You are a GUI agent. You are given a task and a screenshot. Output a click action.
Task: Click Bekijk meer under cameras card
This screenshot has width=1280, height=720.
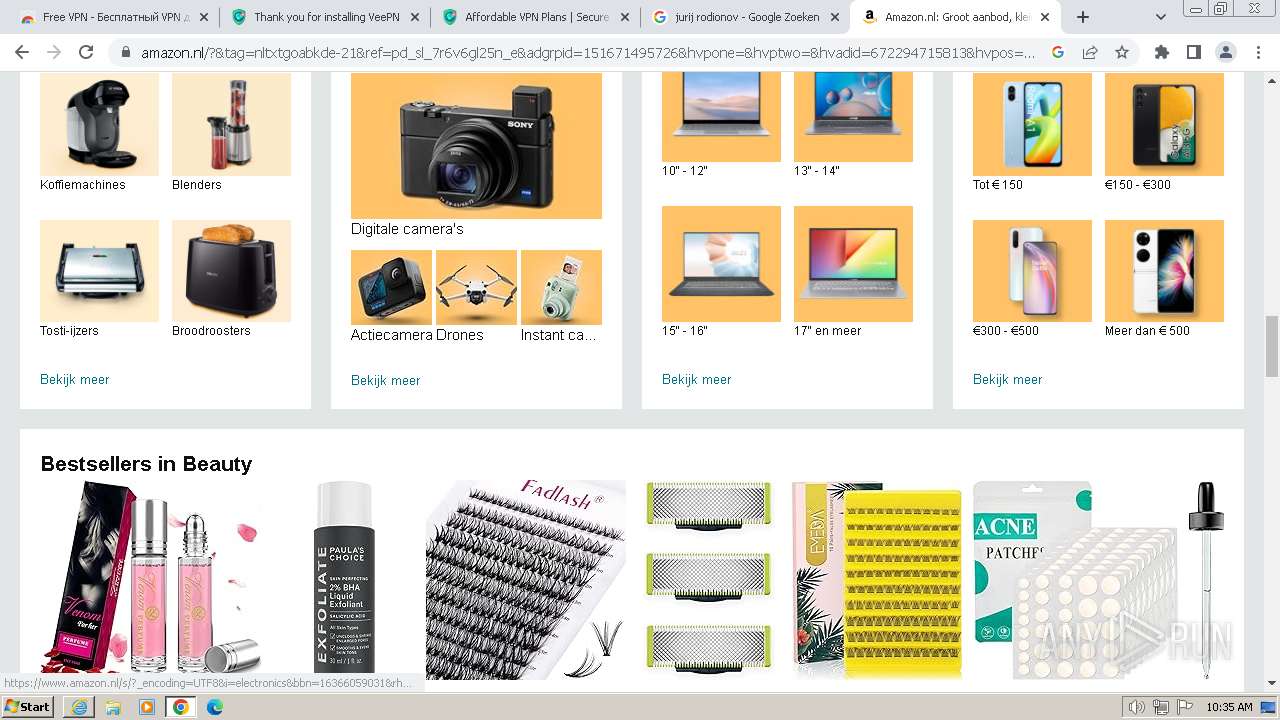coord(386,381)
